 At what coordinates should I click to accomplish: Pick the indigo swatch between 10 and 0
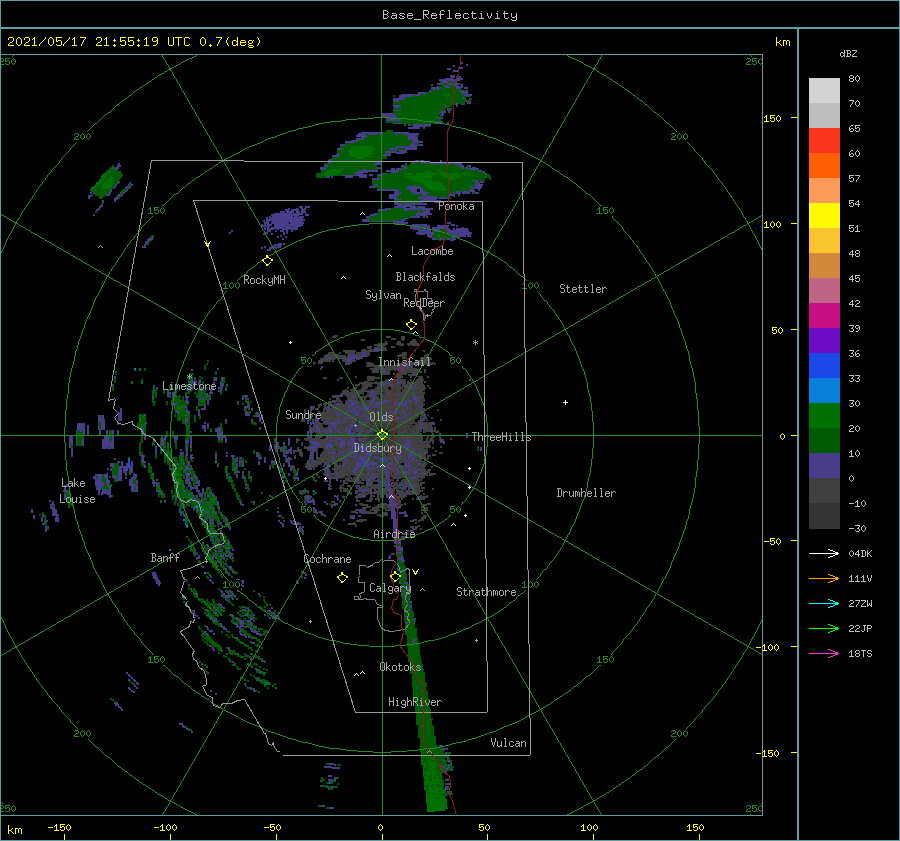tap(824, 466)
